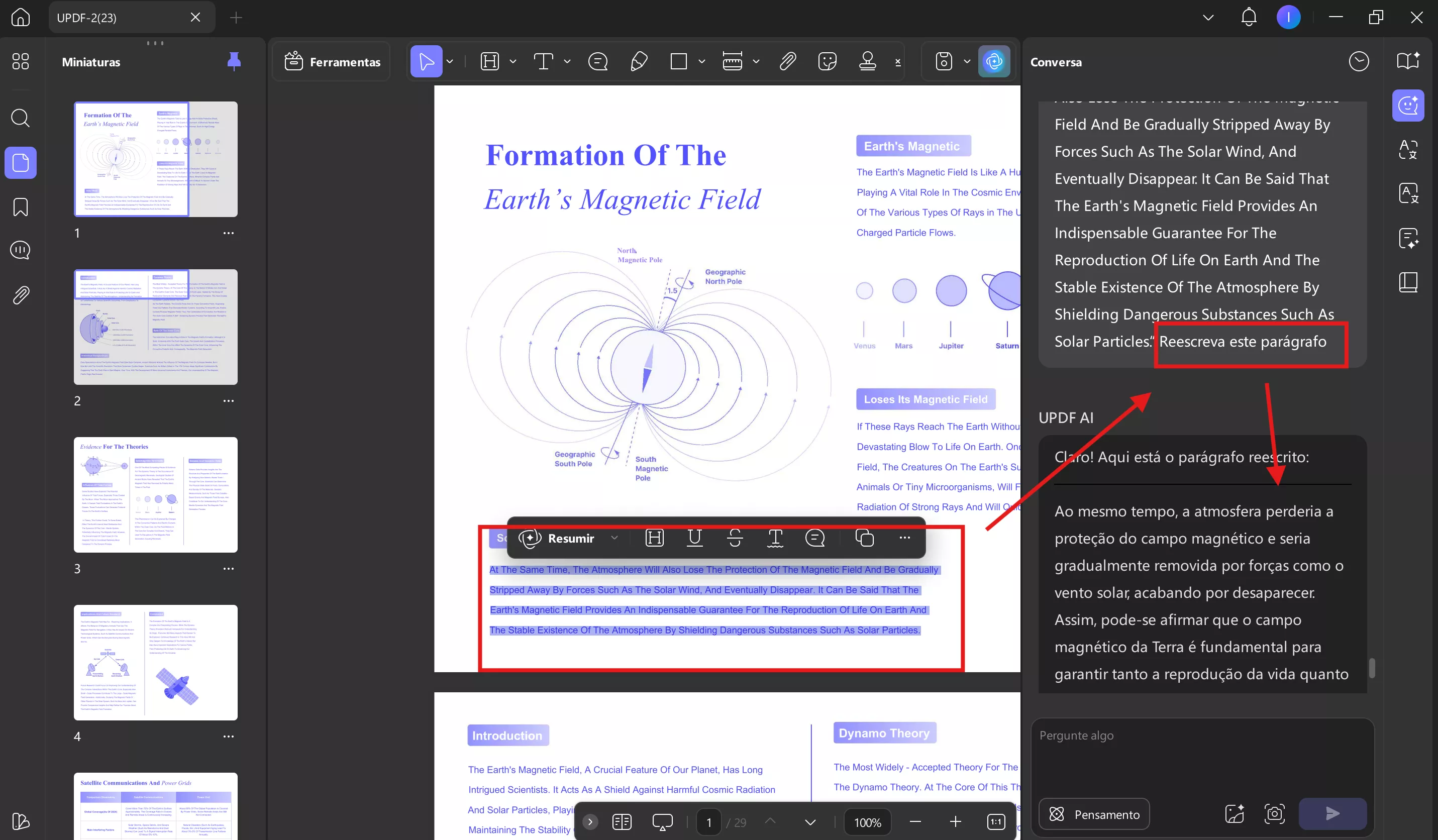Expand the Resumir AI actions dropdown
The height and width of the screenshot is (840, 1438).
coord(614,538)
